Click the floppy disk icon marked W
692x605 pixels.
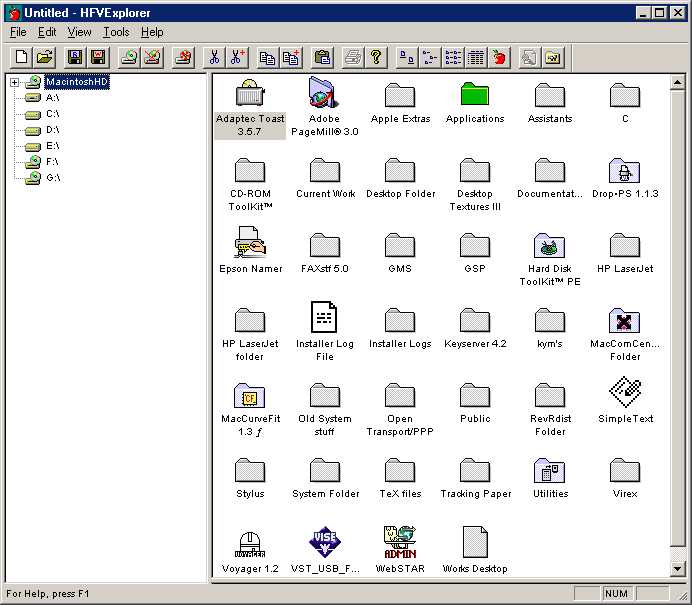point(98,57)
